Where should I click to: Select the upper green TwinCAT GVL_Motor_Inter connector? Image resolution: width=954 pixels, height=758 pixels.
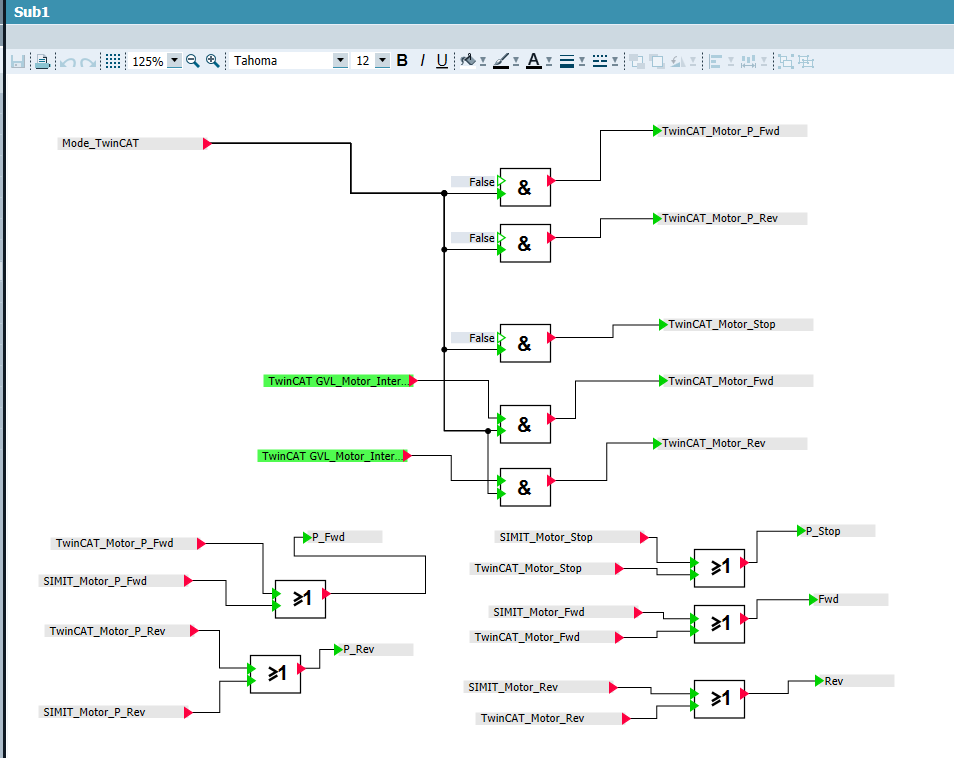coord(340,381)
